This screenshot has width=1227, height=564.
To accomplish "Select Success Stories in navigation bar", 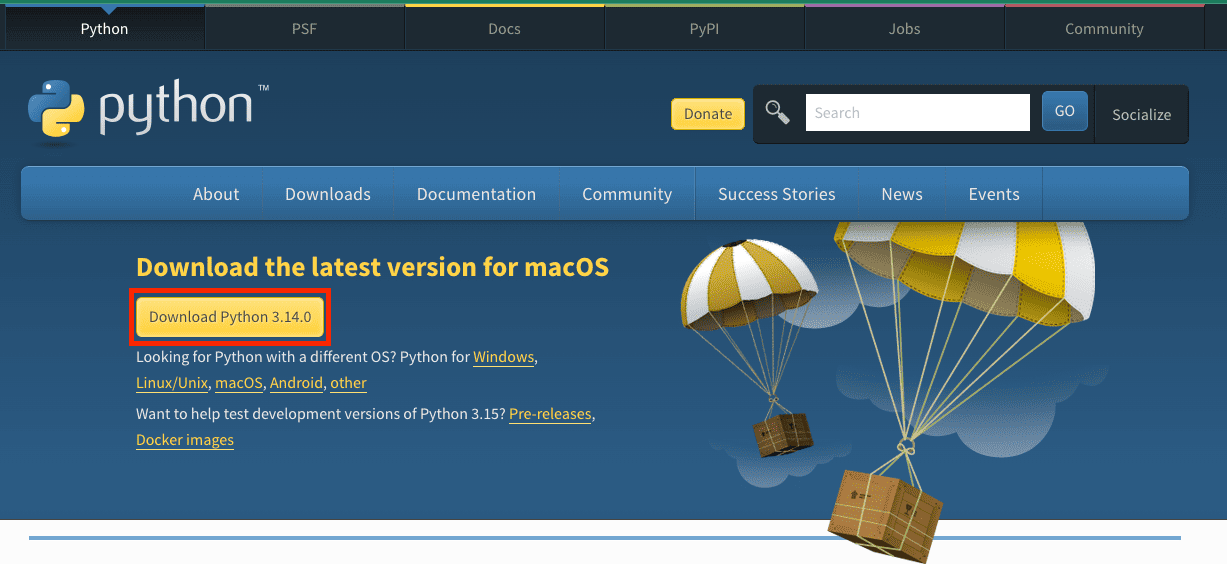I will pyautogui.click(x=776, y=194).
